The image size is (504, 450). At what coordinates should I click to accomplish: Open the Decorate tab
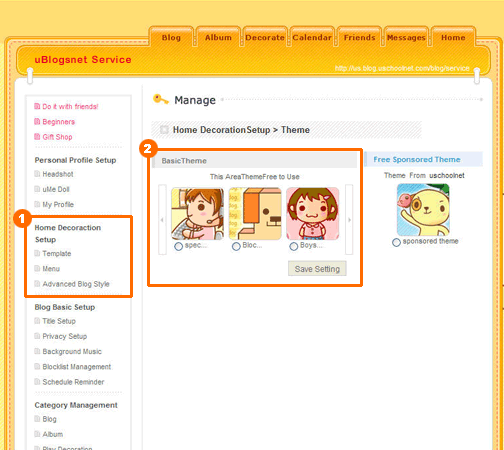(265, 37)
